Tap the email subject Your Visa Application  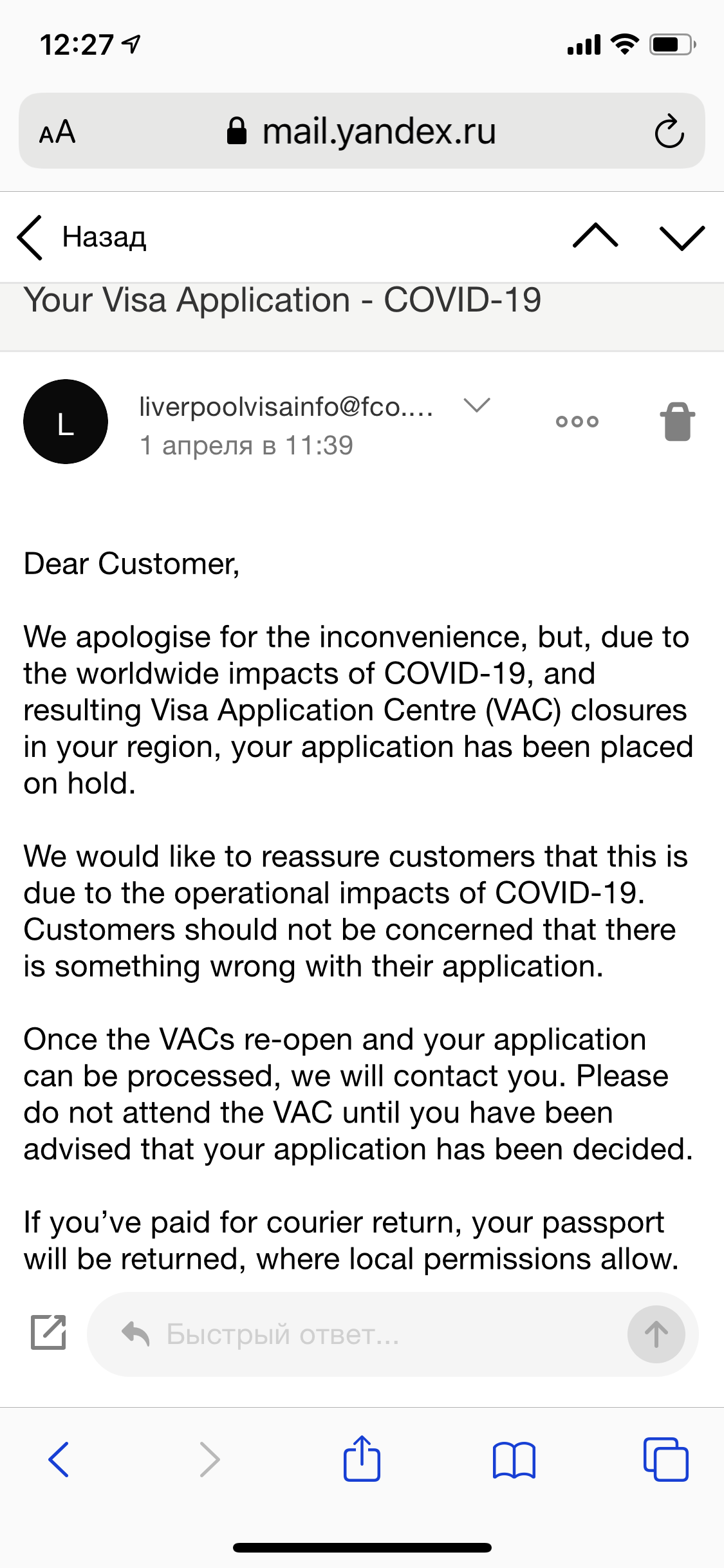(x=283, y=301)
